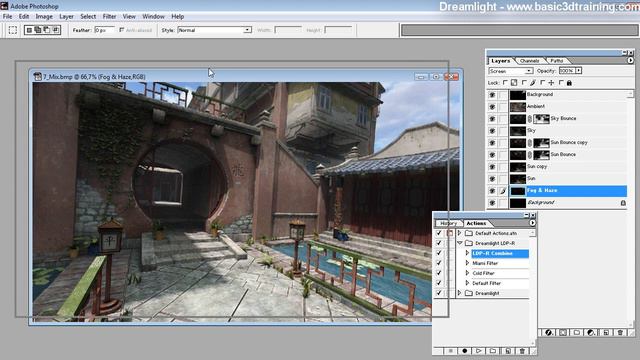Click the Delete Layer trash icon
This screenshot has height=360, width=640.
[x=620, y=333]
